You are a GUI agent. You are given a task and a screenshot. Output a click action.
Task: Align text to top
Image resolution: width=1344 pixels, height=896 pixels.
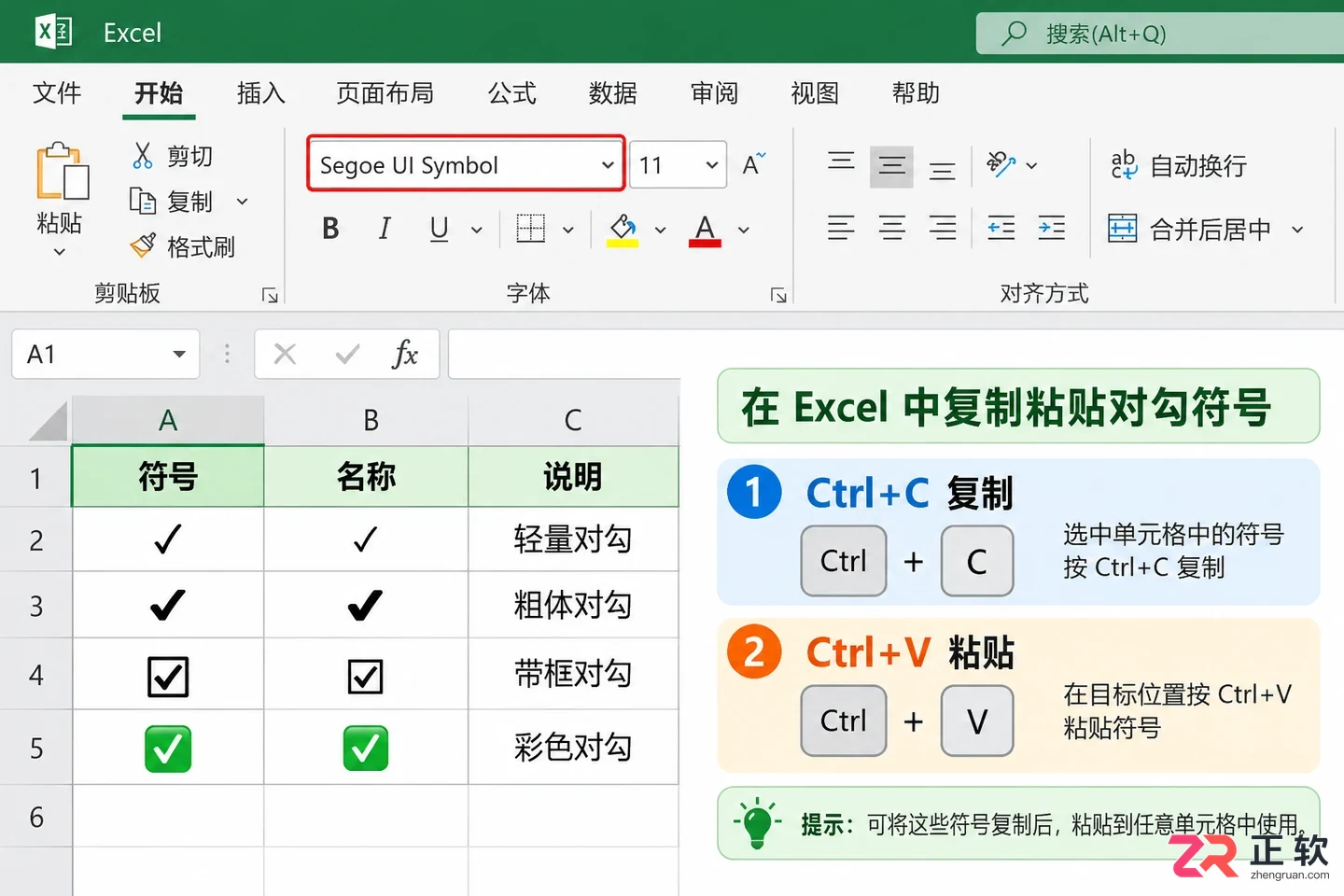tap(841, 164)
